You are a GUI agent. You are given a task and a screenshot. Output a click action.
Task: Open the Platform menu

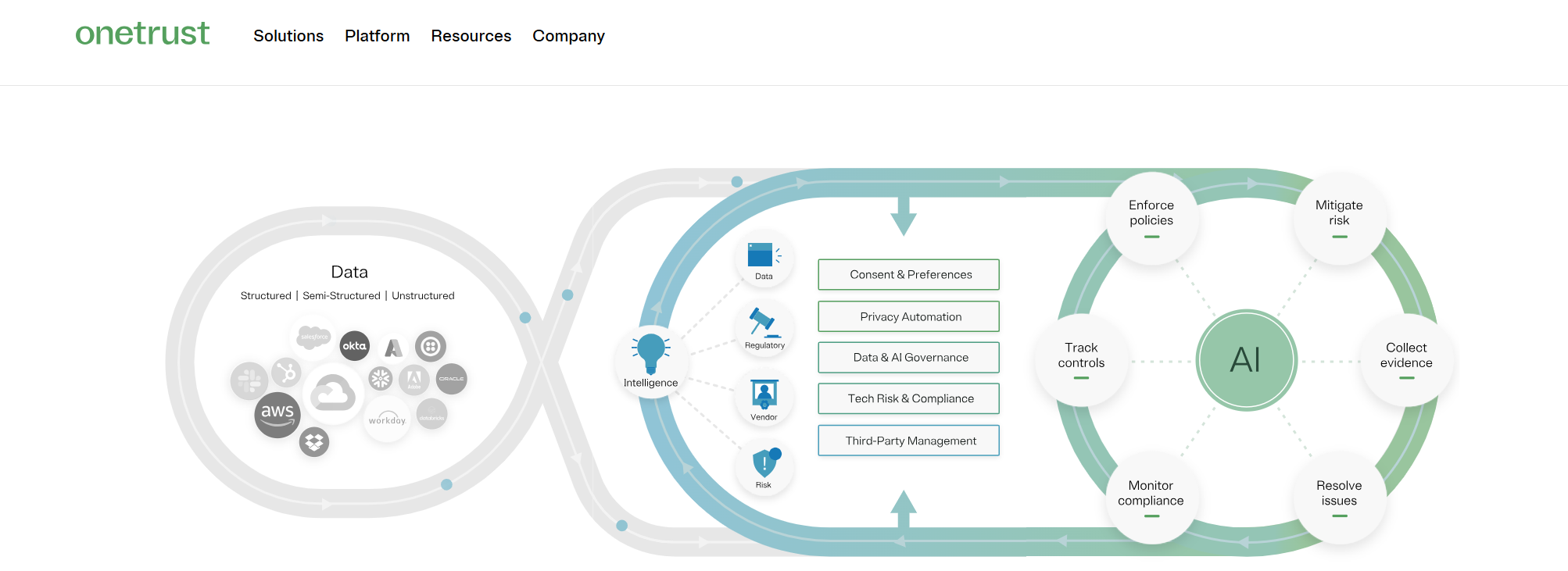(x=378, y=36)
